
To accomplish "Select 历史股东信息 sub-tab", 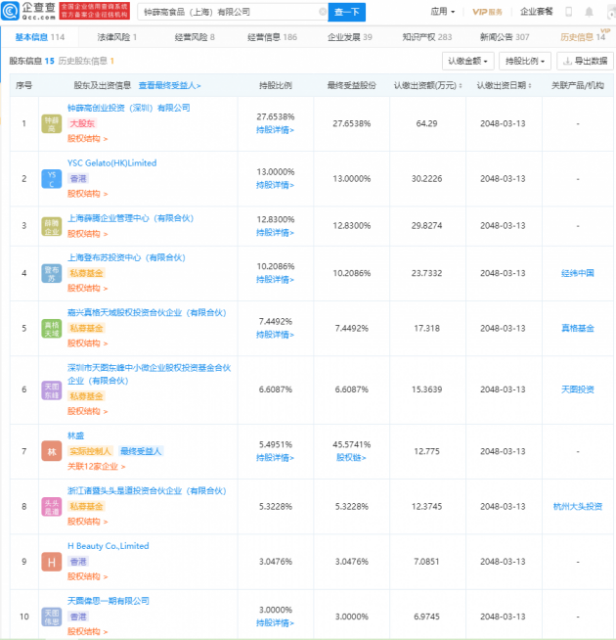I will coord(86,61).
